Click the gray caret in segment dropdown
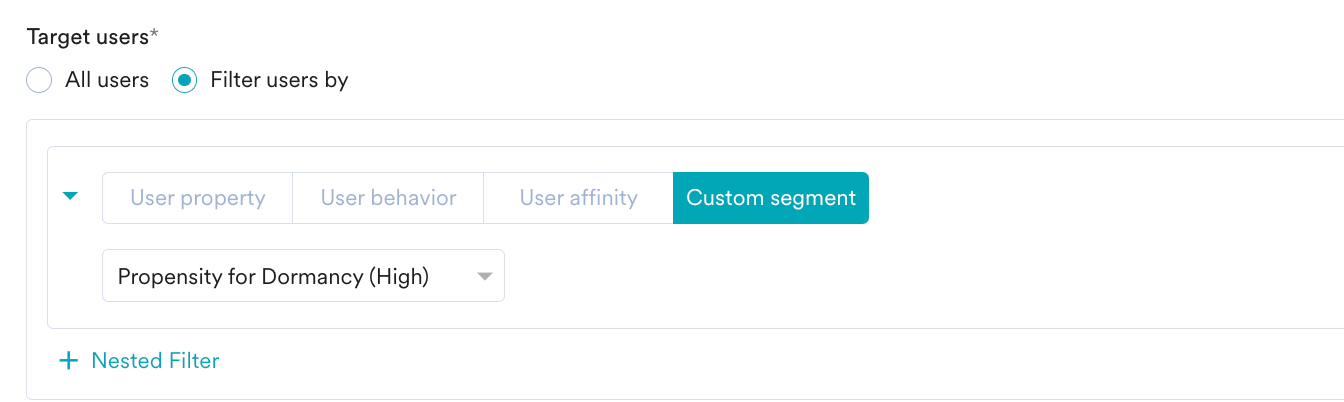 (x=485, y=277)
